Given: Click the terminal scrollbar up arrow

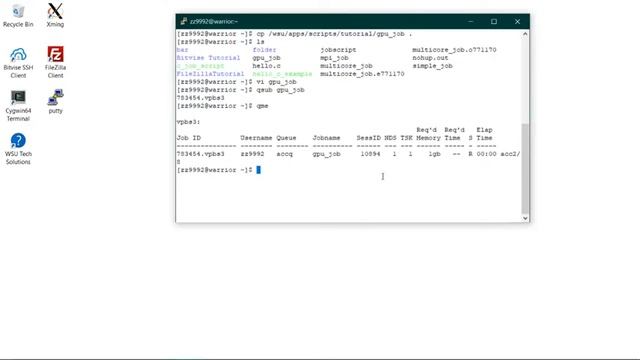Looking at the screenshot, I should coord(525,34).
